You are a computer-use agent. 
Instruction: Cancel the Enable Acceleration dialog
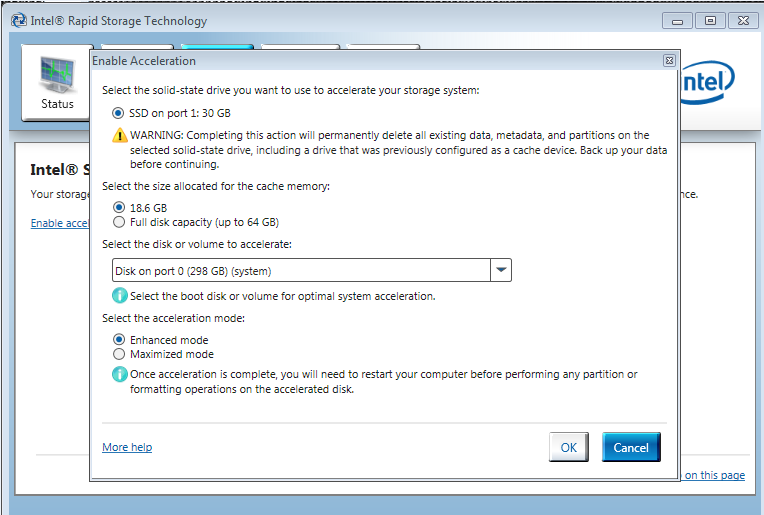click(631, 447)
